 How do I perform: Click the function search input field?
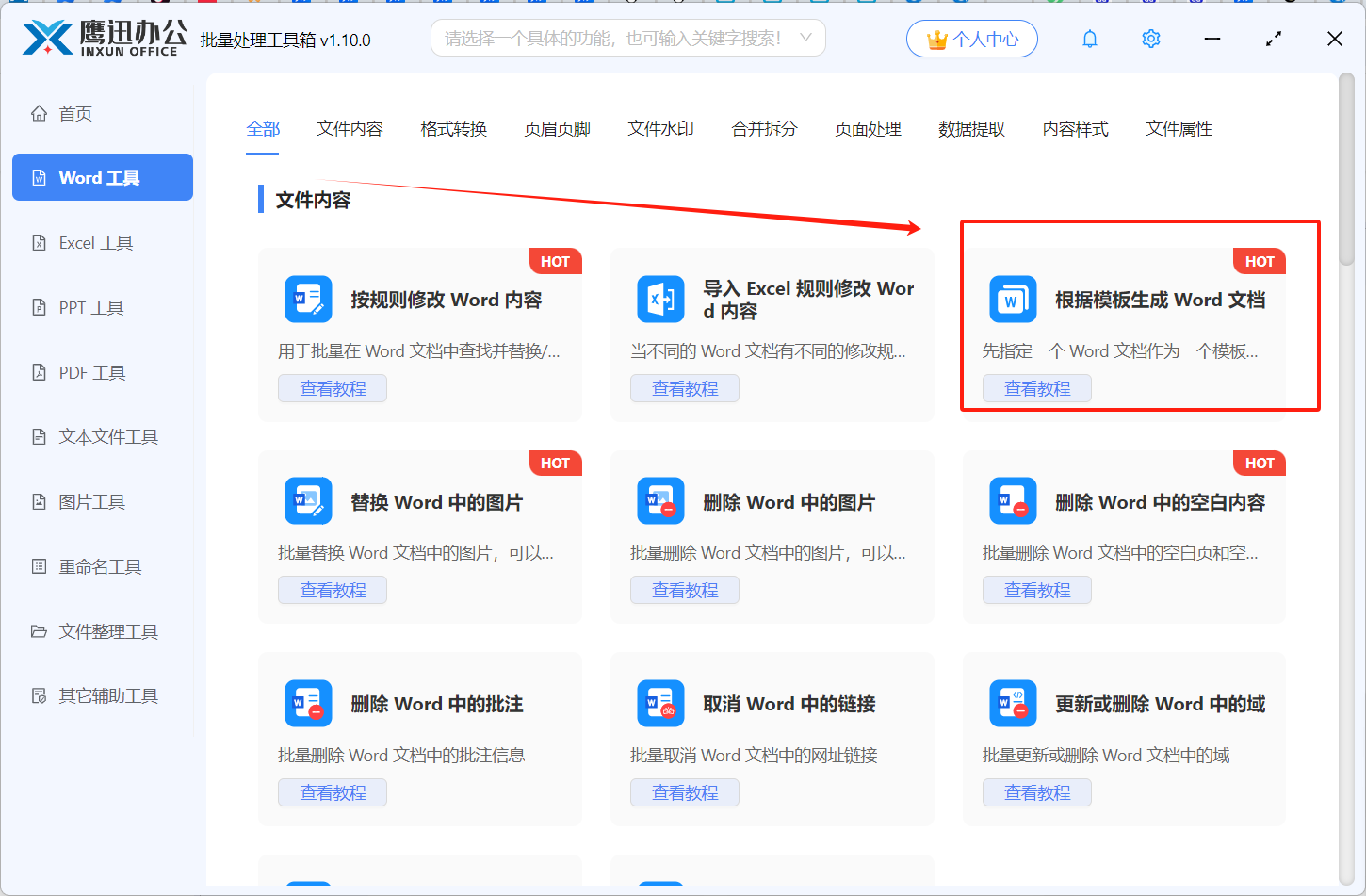click(612, 39)
